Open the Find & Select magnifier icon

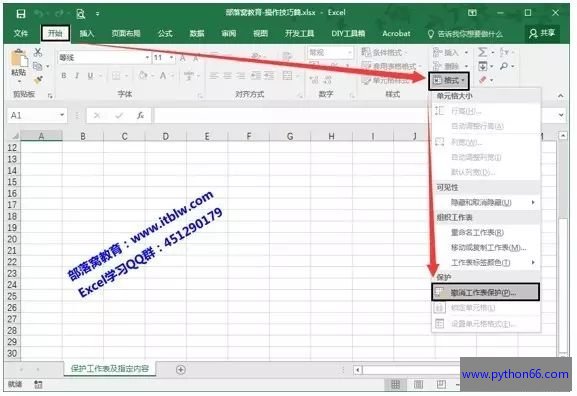[x=504, y=66]
